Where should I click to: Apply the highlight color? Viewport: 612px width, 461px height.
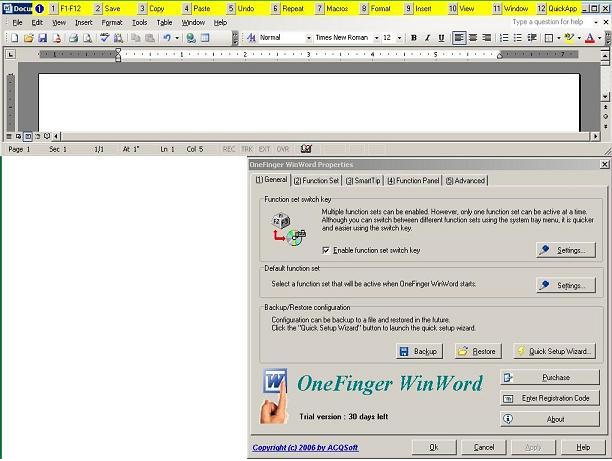[569, 38]
